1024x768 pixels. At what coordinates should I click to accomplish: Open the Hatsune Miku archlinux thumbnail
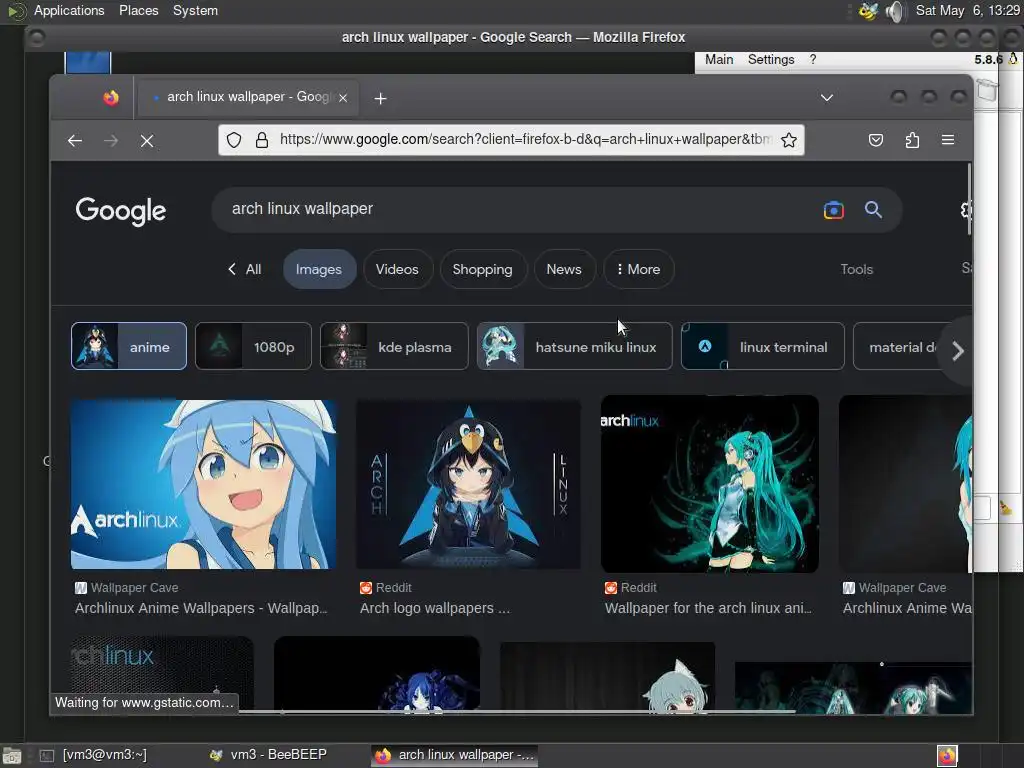pos(709,484)
